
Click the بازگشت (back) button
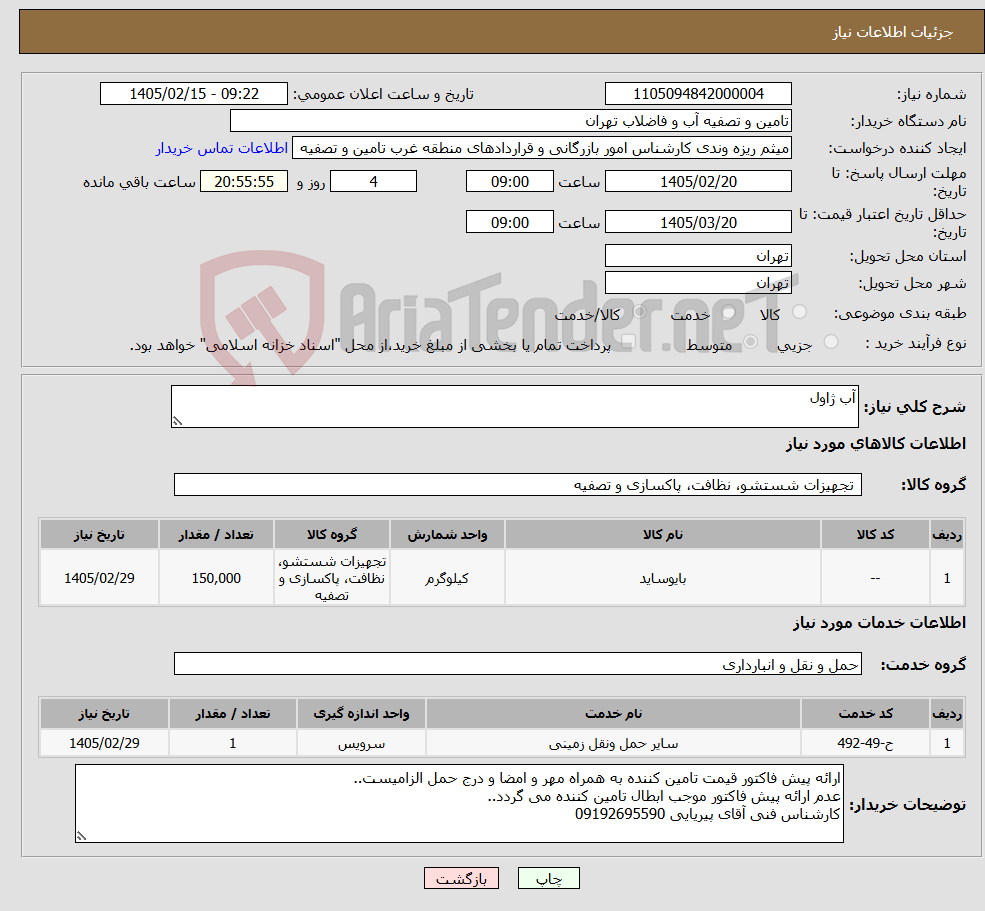pyautogui.click(x=461, y=878)
